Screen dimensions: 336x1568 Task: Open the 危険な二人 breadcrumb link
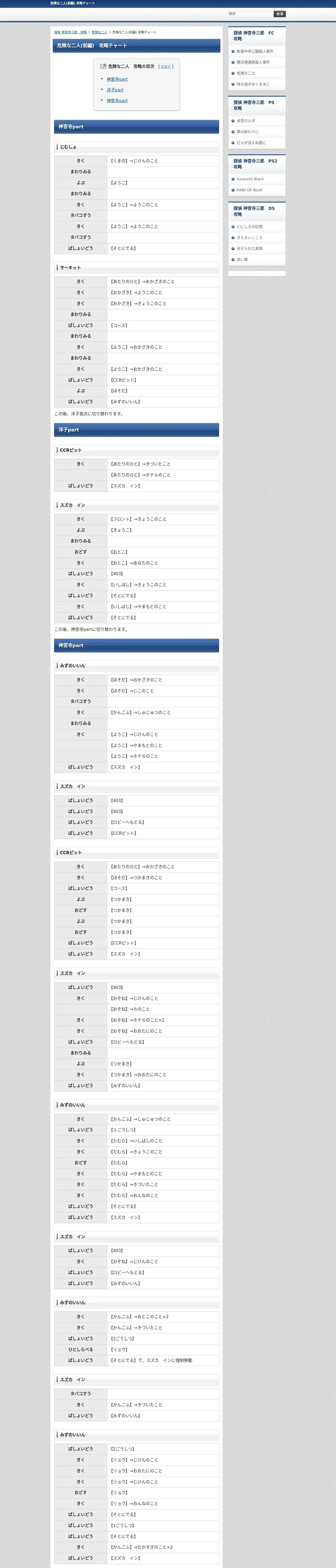pyautogui.click(x=99, y=32)
